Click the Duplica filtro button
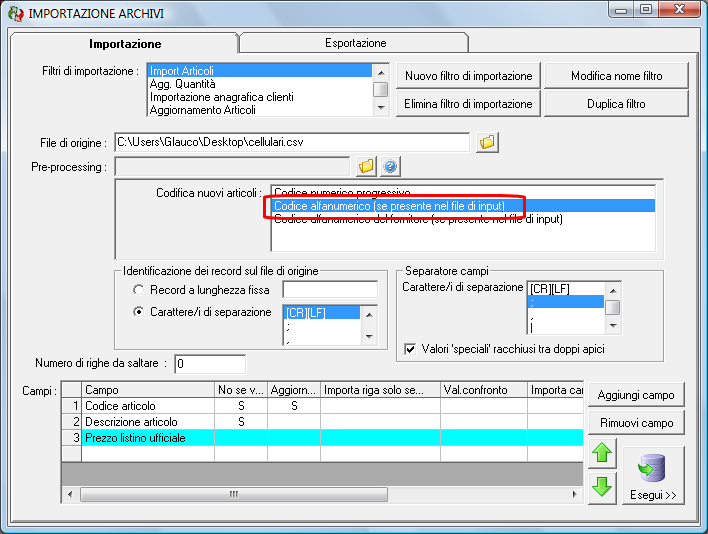The height and width of the screenshot is (534, 708). coord(616,104)
